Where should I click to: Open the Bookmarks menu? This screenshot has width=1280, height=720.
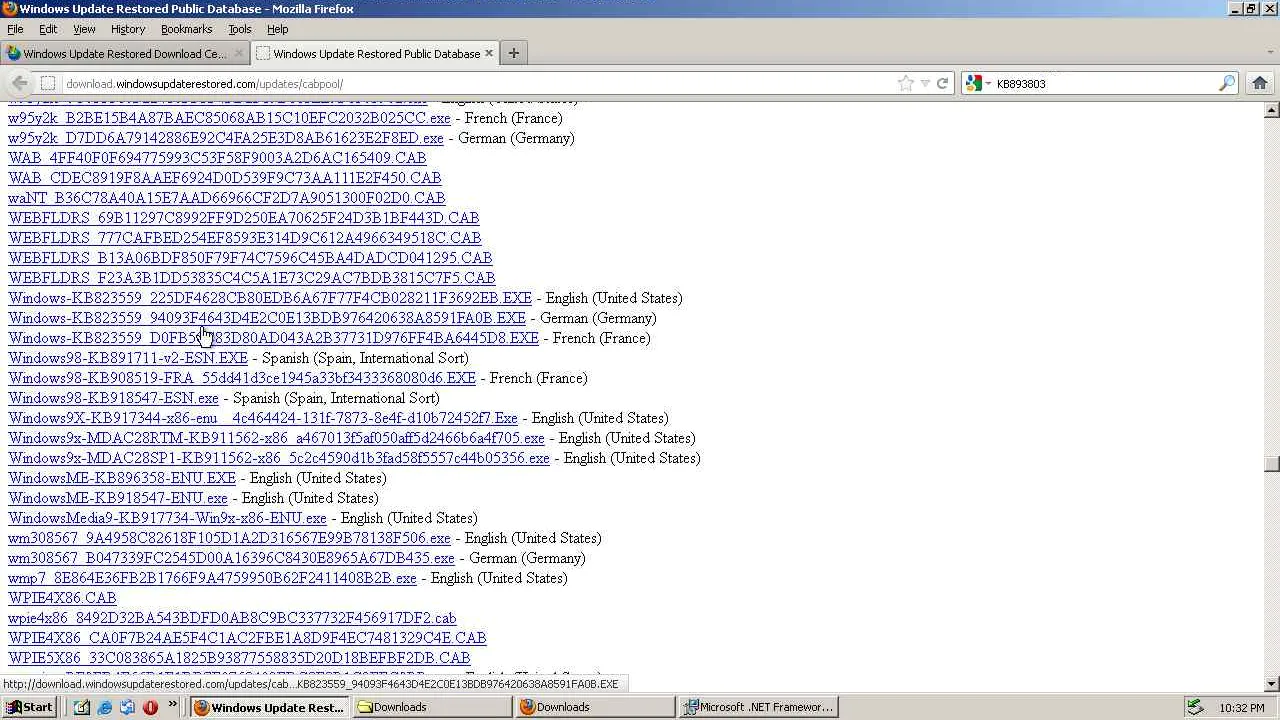tap(187, 29)
